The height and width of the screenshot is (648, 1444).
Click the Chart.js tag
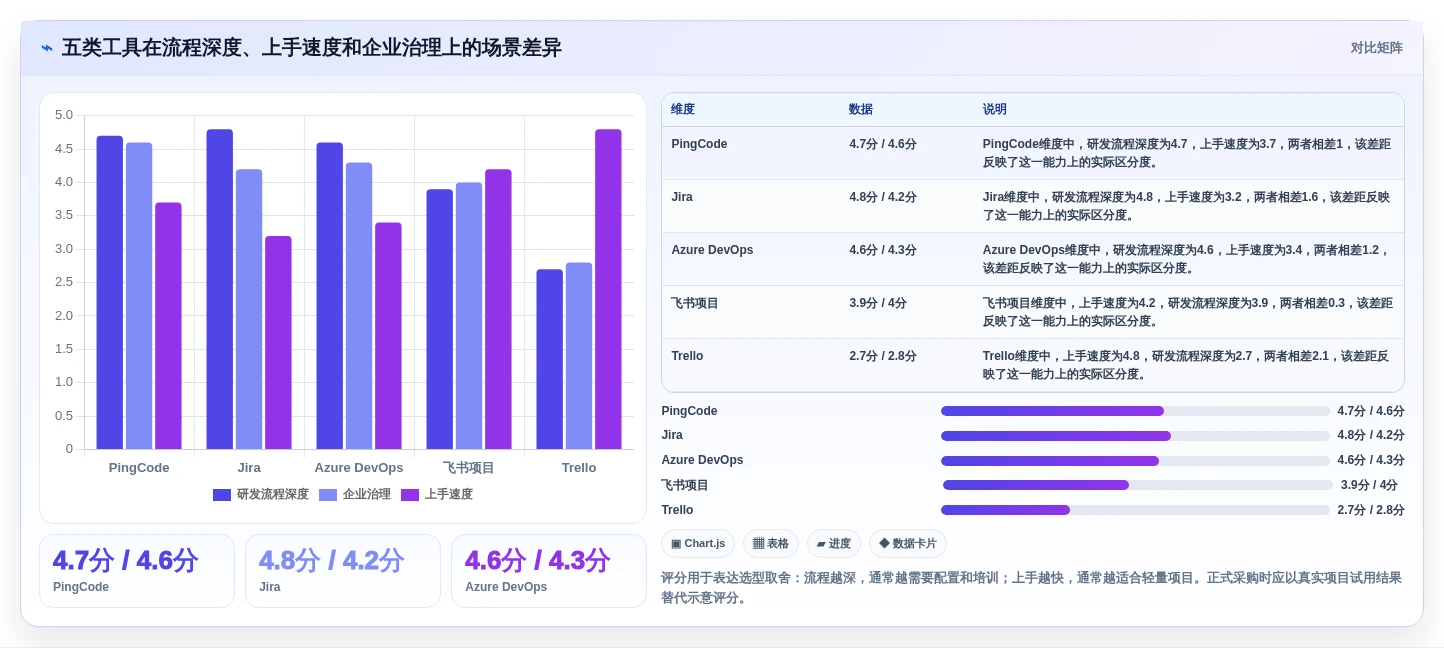[698, 544]
